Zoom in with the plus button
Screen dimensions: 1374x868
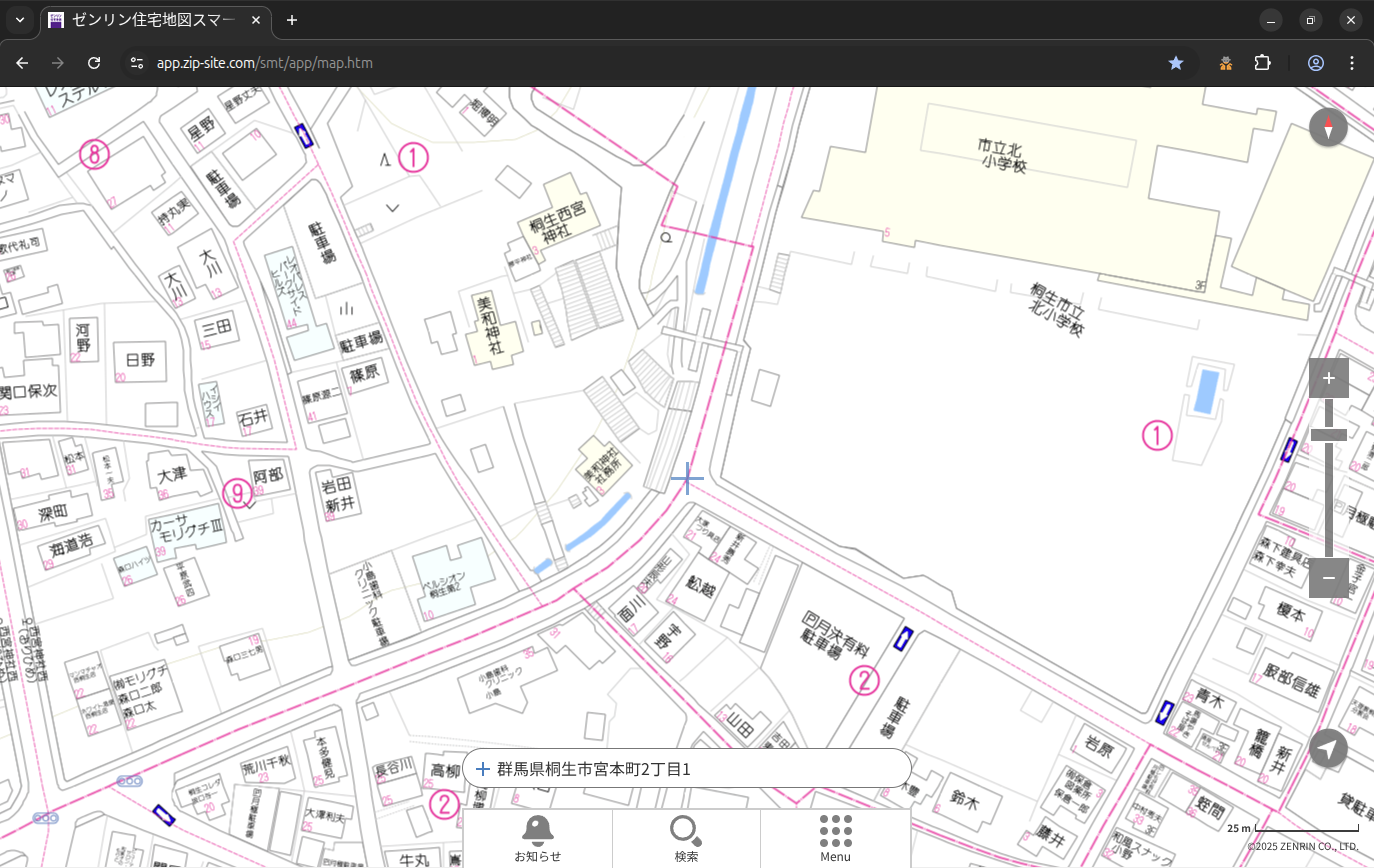[x=1328, y=378]
